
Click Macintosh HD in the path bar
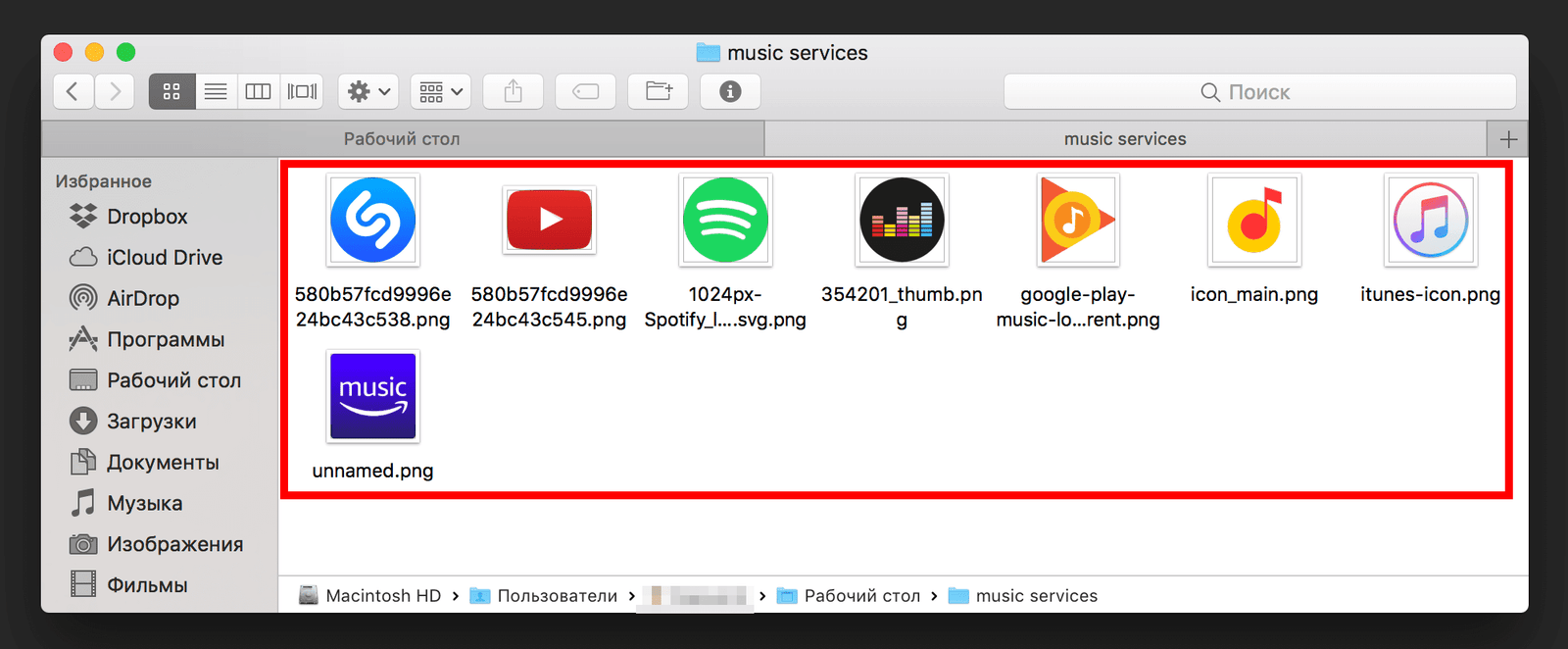pyautogui.click(x=382, y=596)
